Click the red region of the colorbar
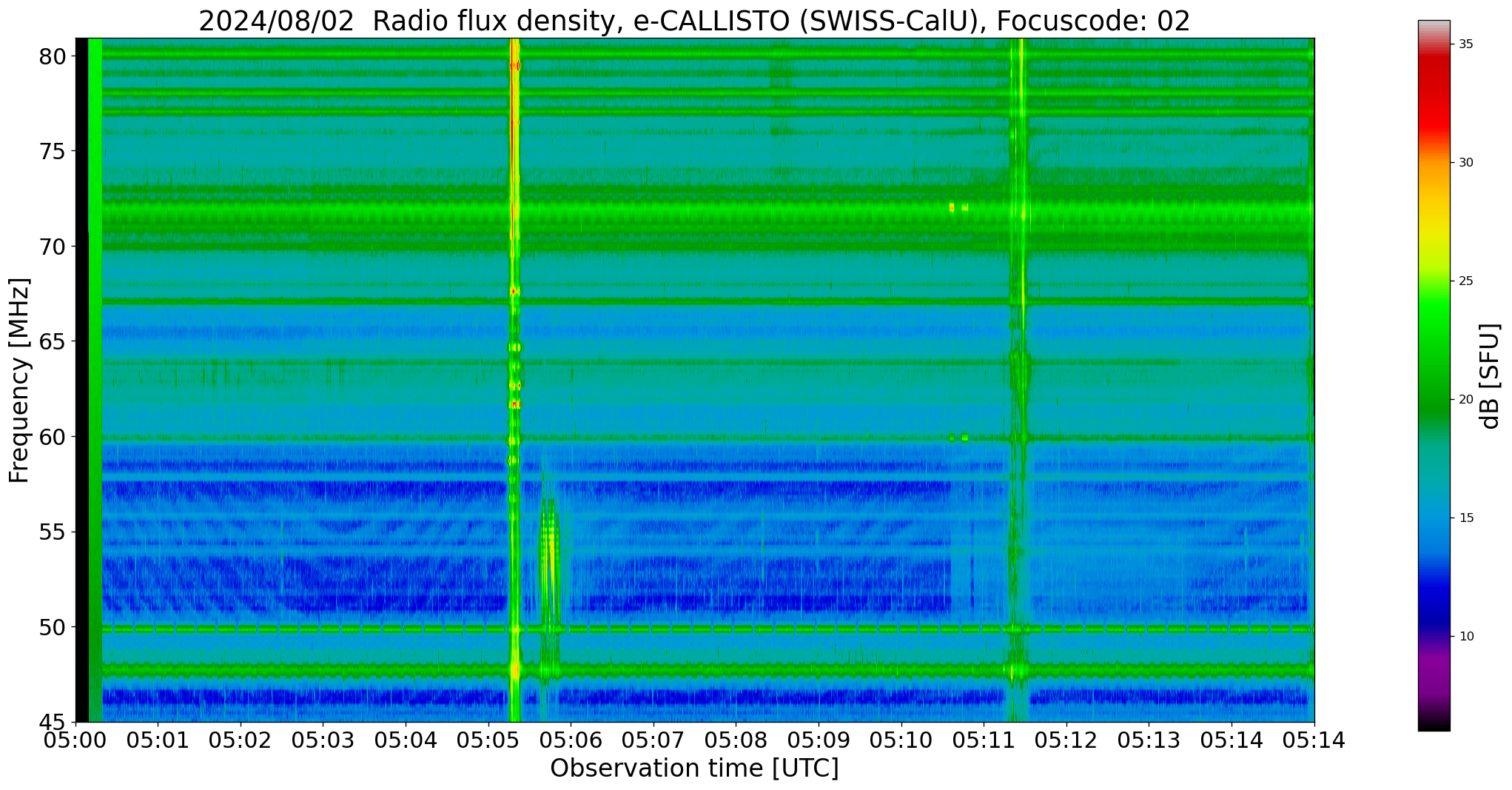 click(x=1434, y=96)
